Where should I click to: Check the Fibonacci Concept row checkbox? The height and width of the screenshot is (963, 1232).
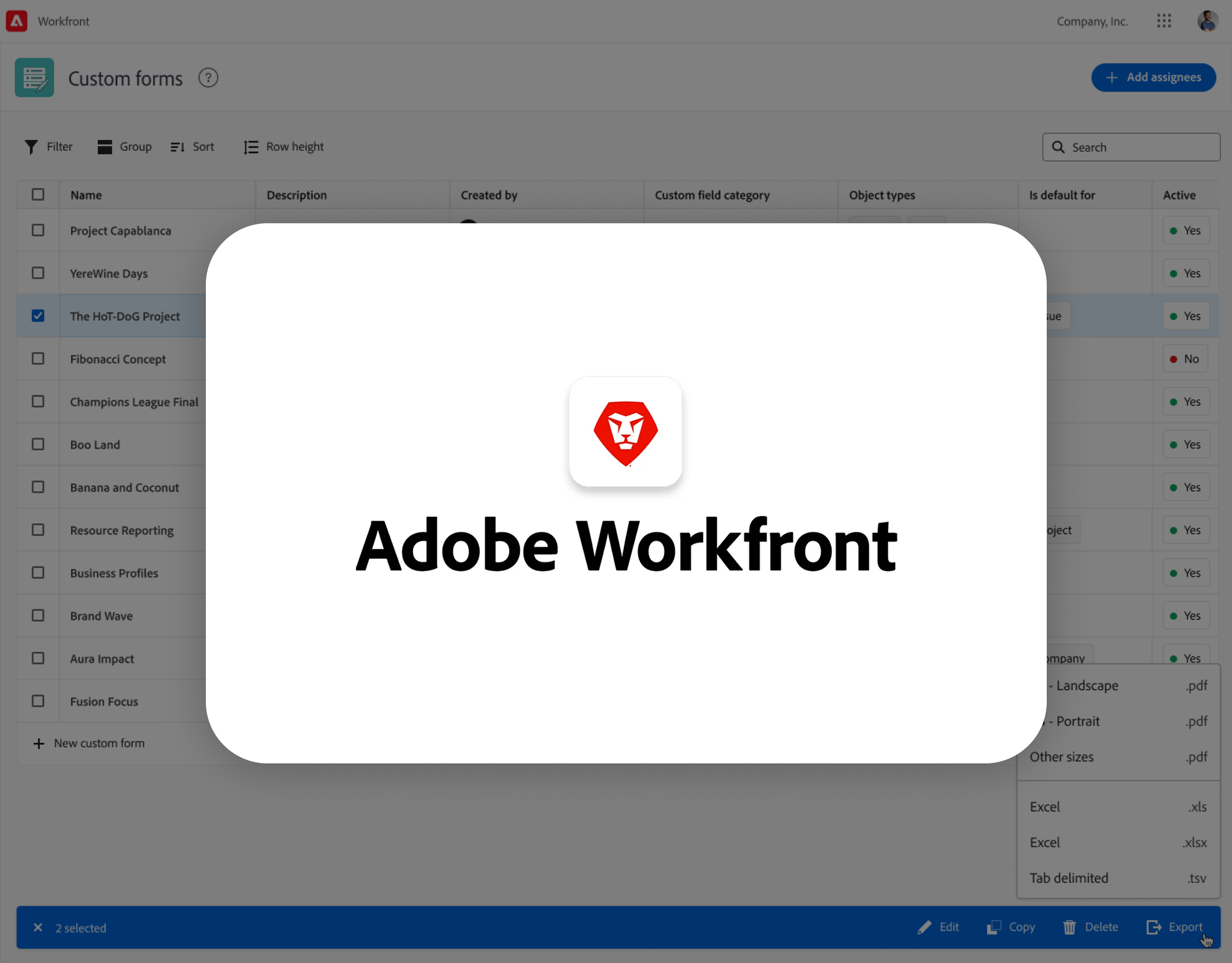coord(38,359)
